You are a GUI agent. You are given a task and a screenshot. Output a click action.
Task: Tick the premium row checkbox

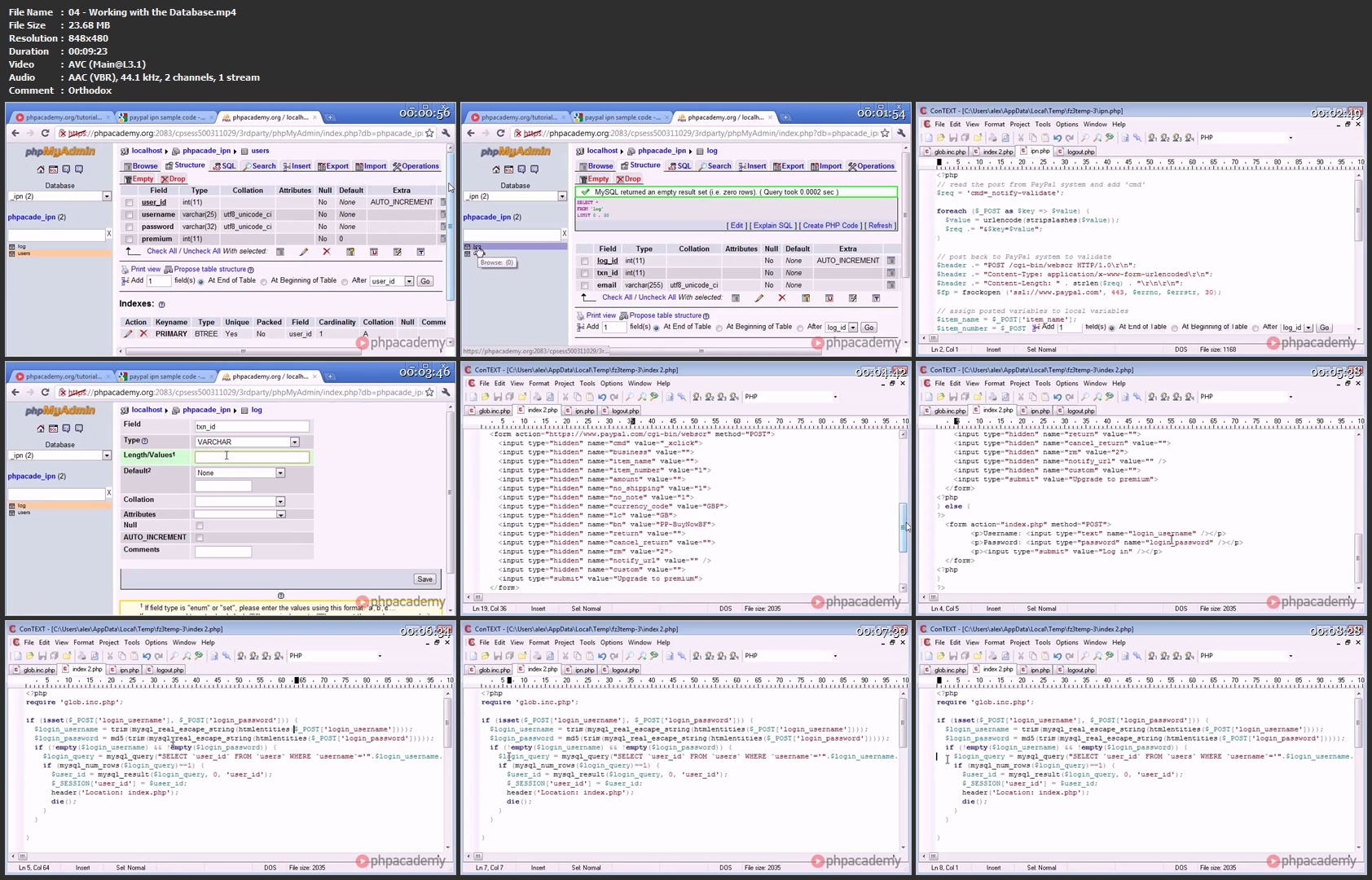click(x=129, y=240)
